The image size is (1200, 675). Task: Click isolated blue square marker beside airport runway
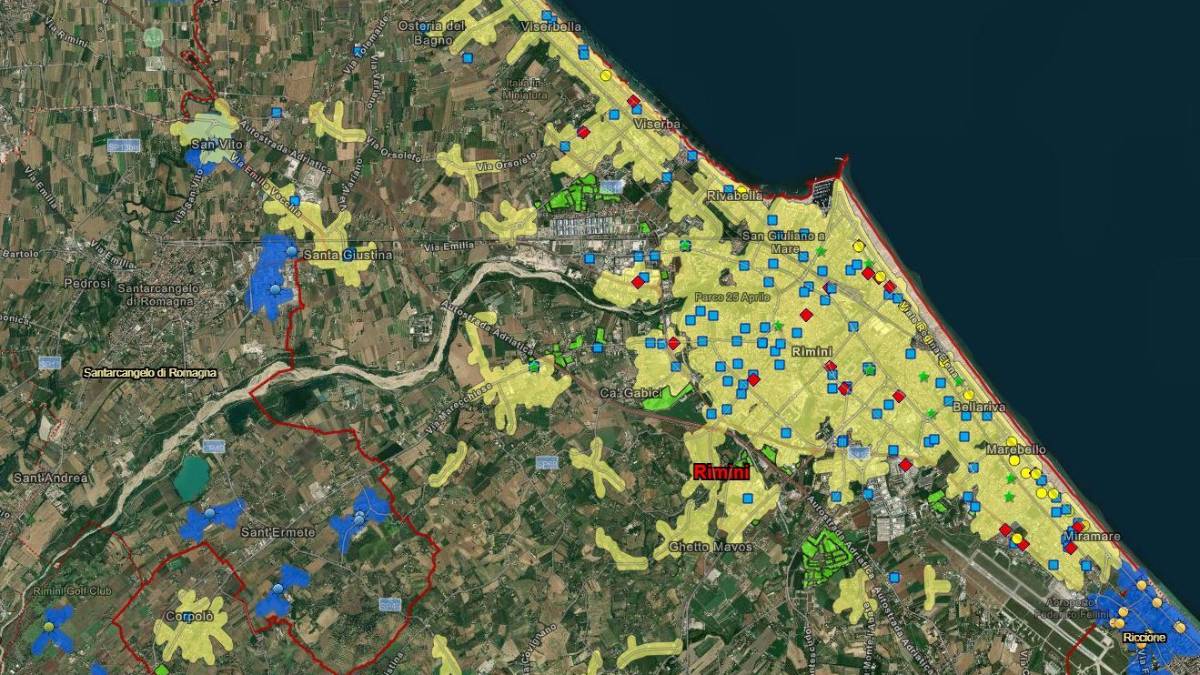[894, 576]
